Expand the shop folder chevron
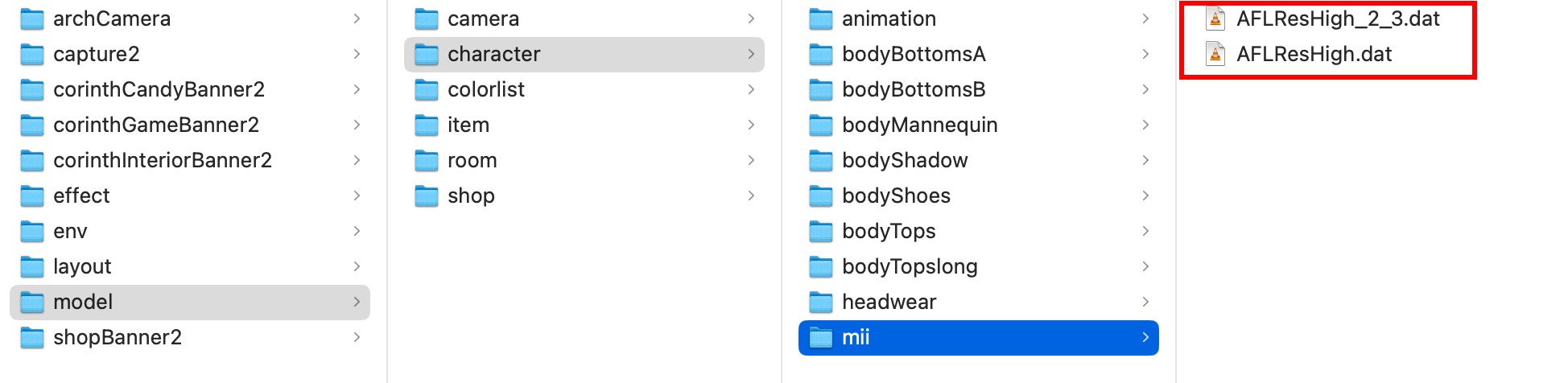The image size is (1568, 383). coord(751,196)
